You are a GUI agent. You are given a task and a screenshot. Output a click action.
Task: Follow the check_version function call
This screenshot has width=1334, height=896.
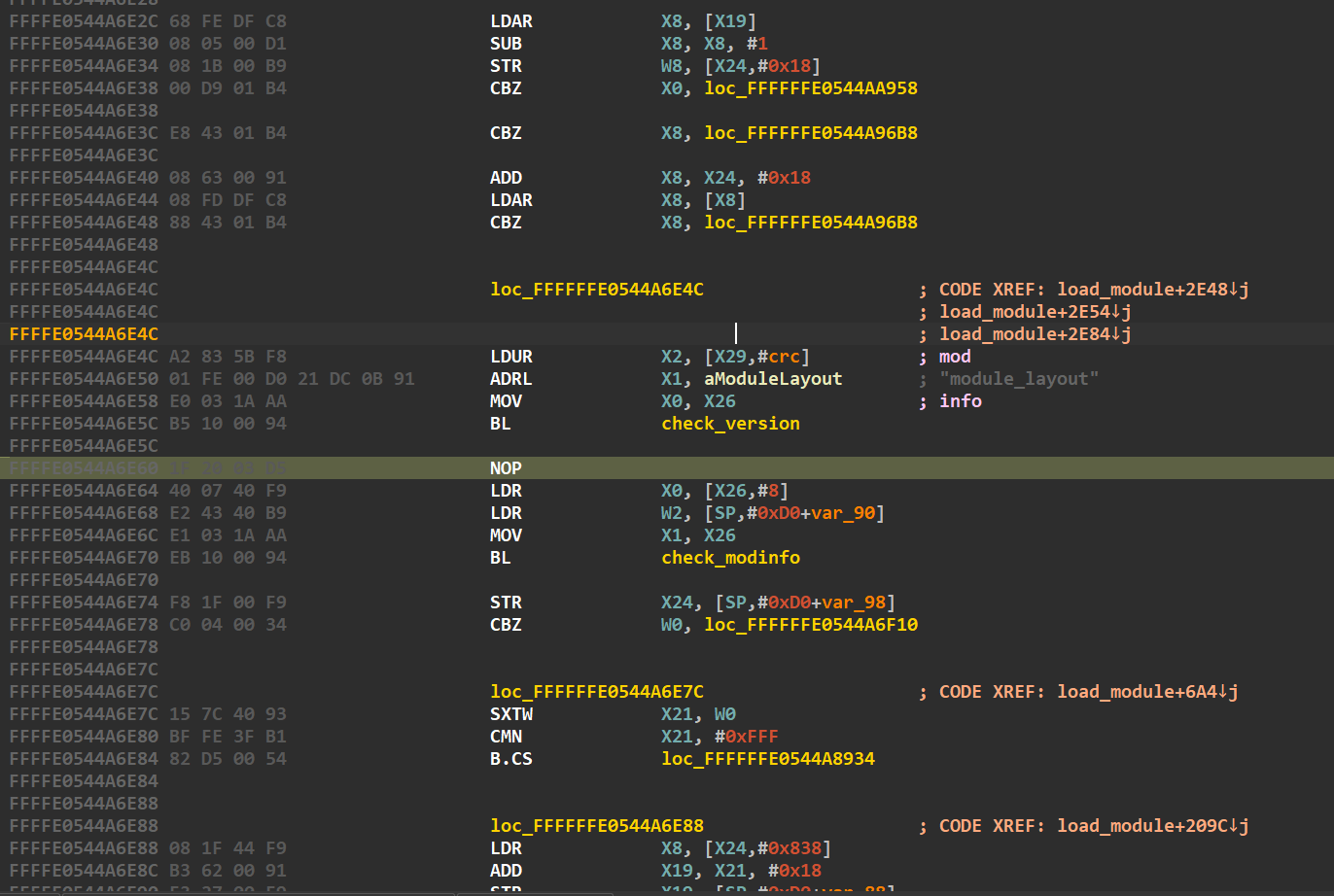pyautogui.click(x=730, y=424)
